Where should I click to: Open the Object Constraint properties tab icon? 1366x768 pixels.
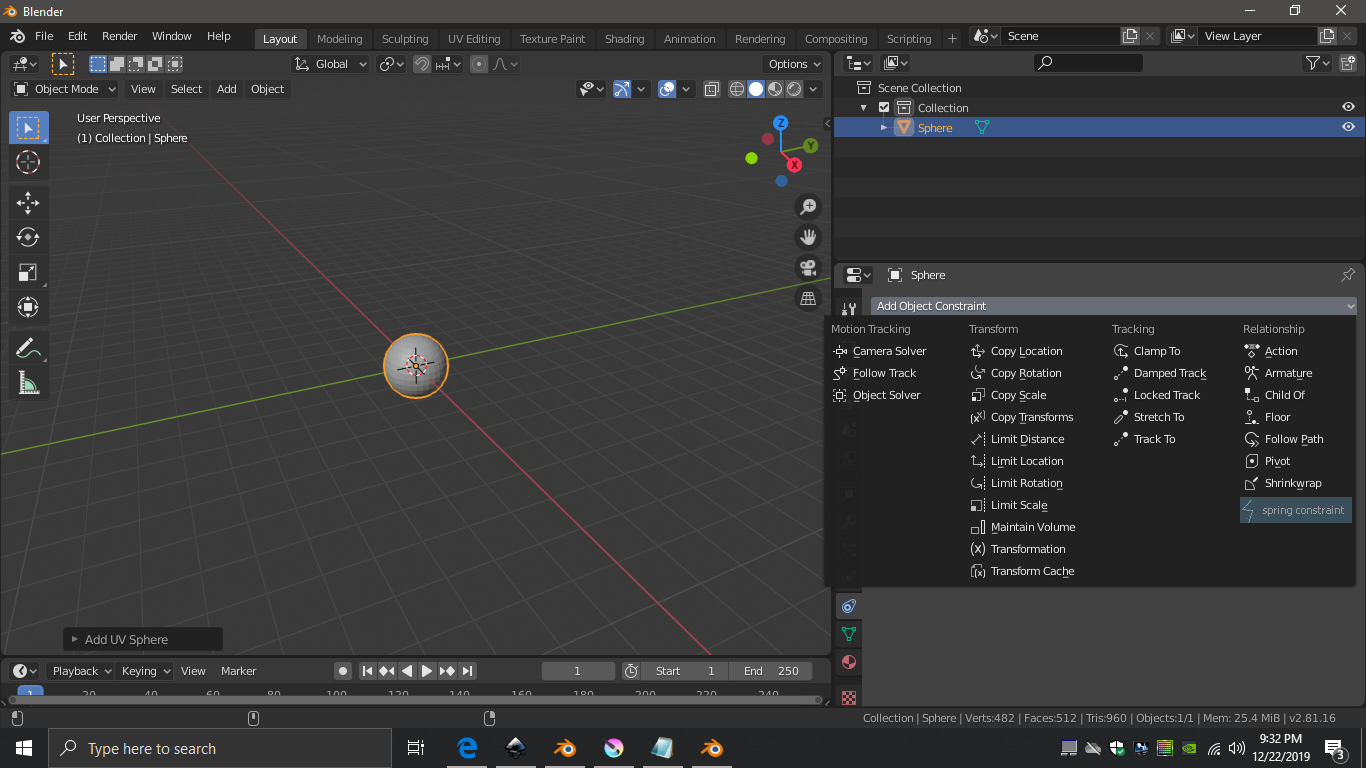click(x=849, y=606)
